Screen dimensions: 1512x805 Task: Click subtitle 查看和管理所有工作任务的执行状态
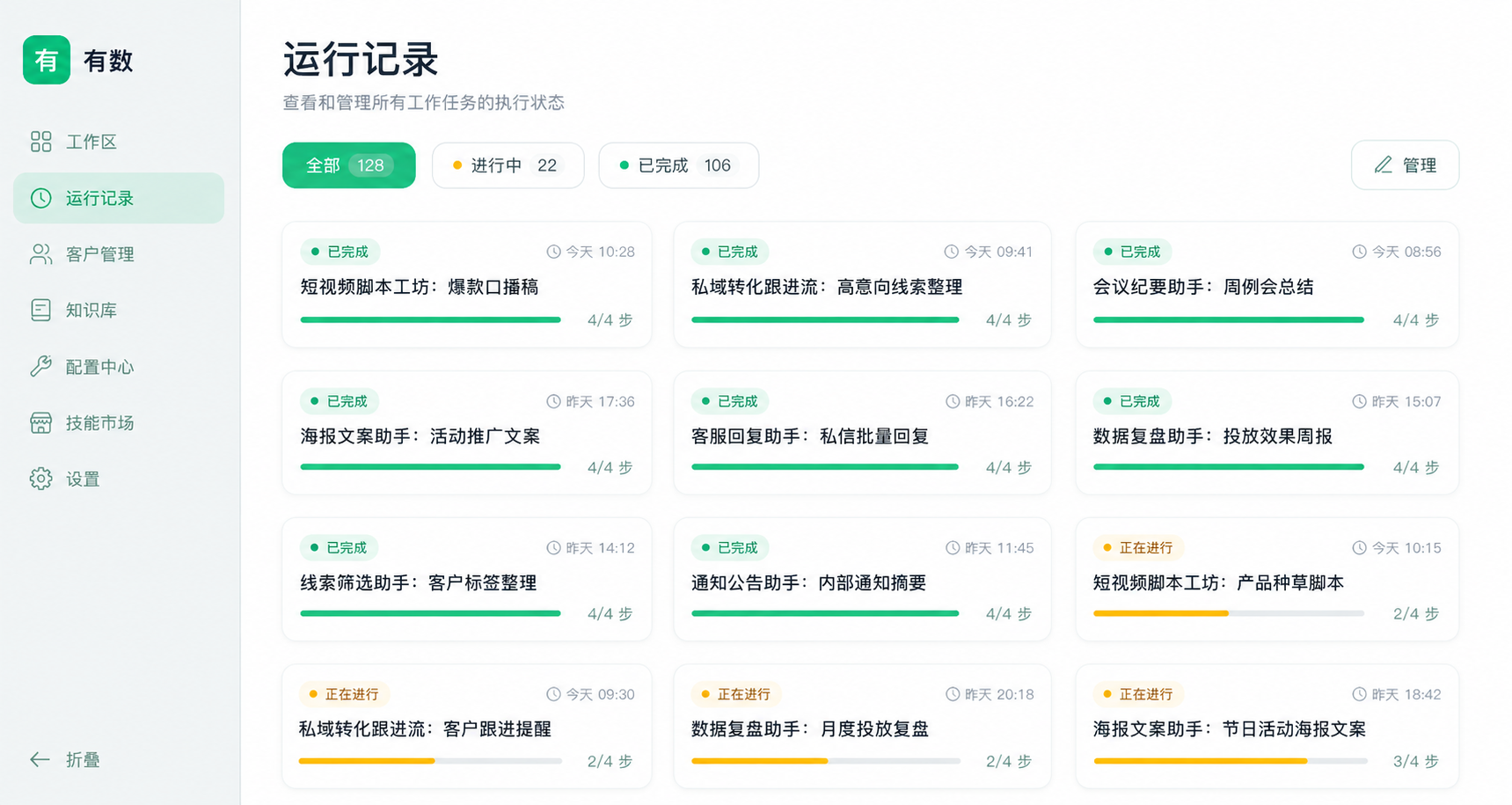[x=423, y=103]
